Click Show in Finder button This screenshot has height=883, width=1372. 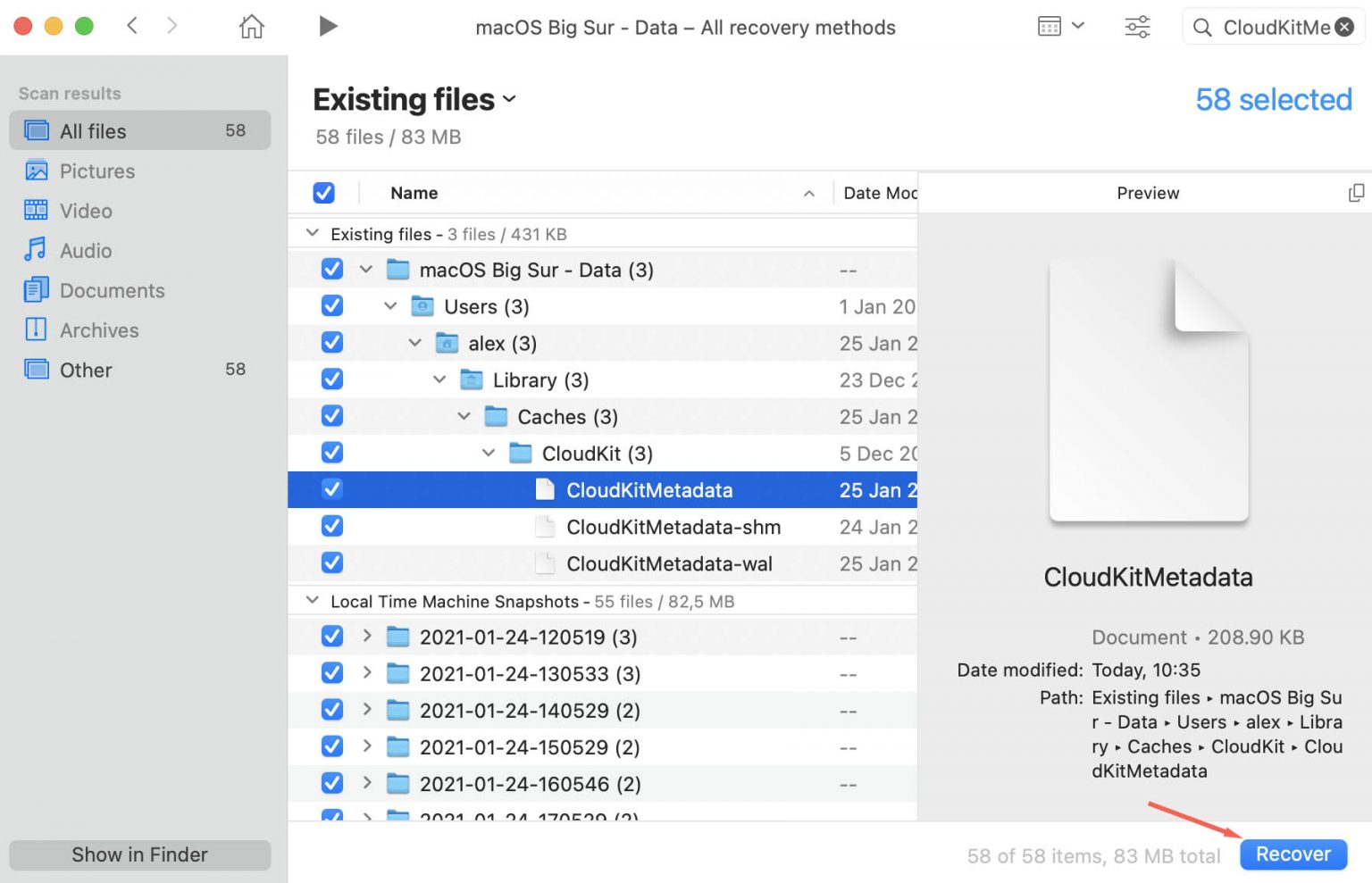pyautogui.click(x=140, y=854)
